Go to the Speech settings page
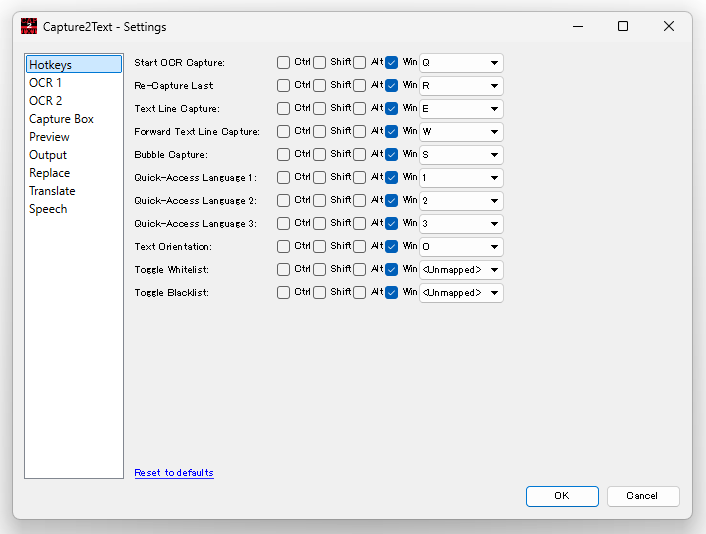Screen dimensions: 706x534 click(48, 209)
